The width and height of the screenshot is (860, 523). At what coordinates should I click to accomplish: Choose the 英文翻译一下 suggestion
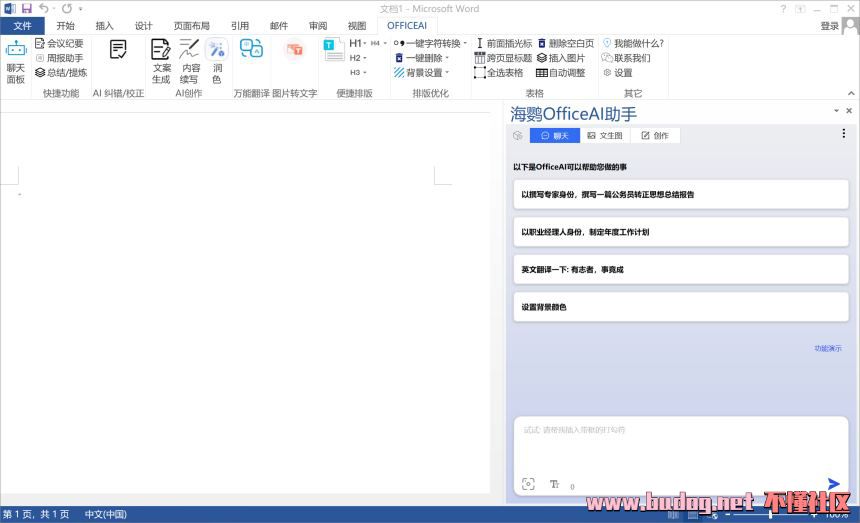click(x=681, y=269)
